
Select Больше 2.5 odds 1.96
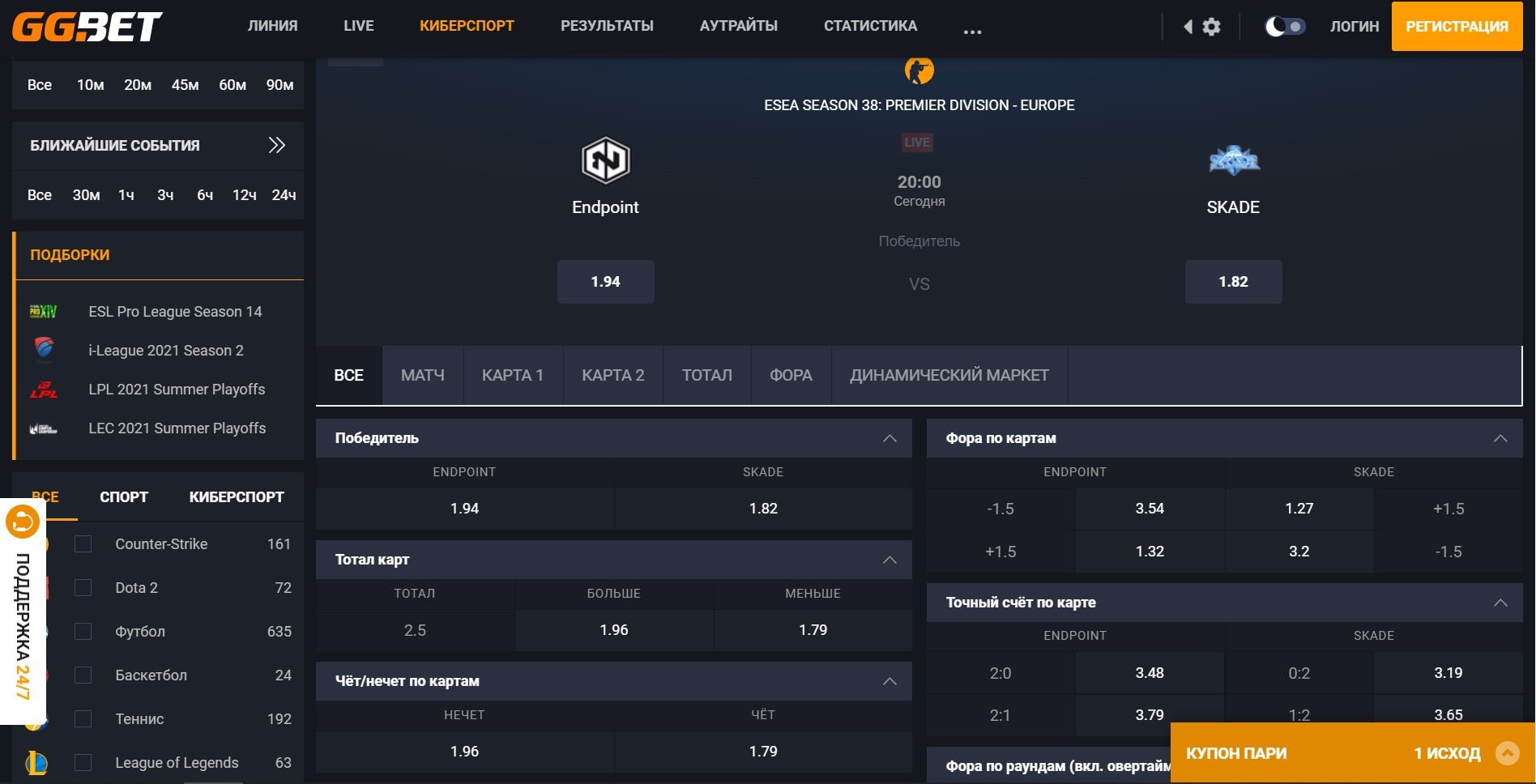(614, 630)
